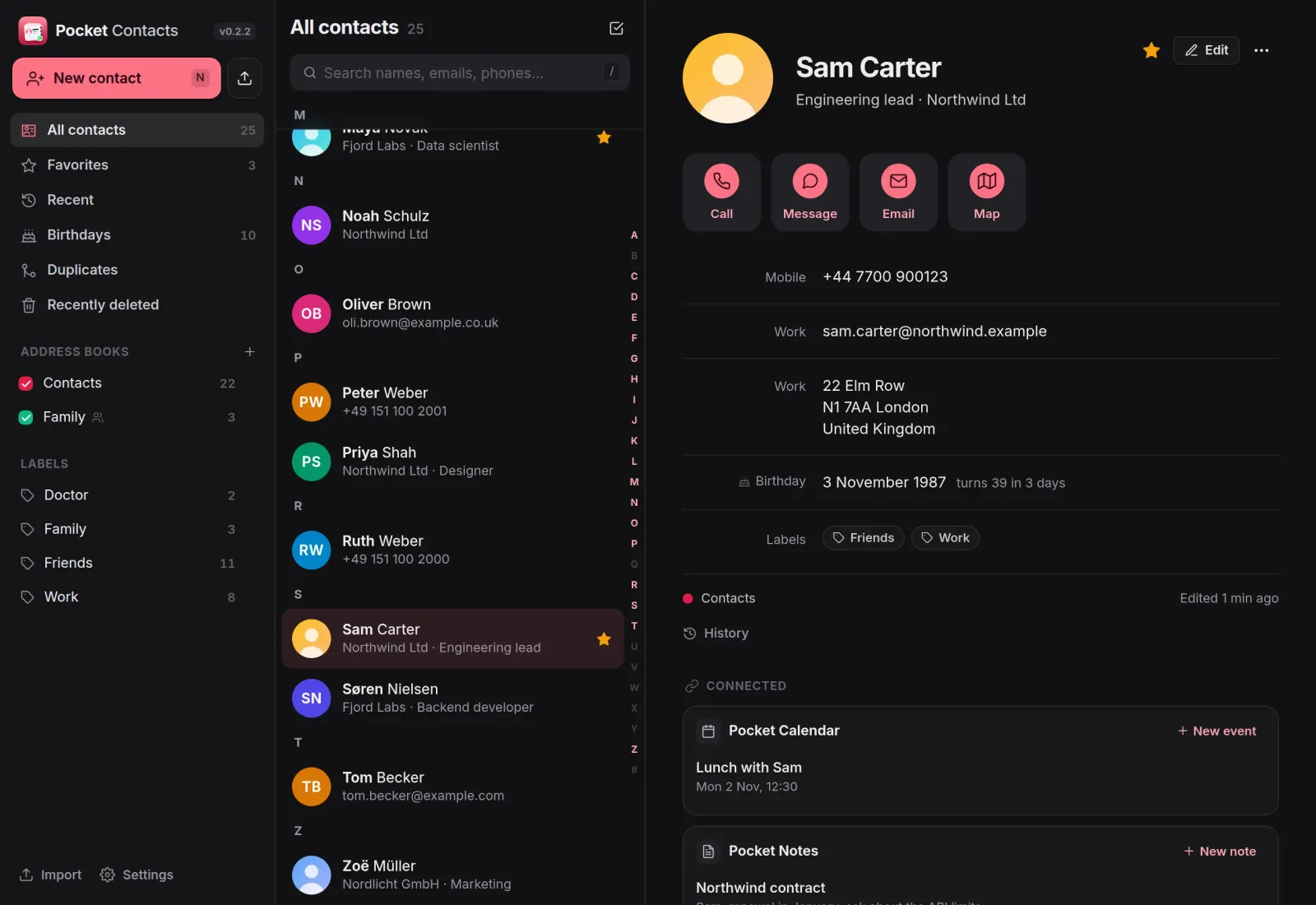Select Oliver Brown contact row

452,313
